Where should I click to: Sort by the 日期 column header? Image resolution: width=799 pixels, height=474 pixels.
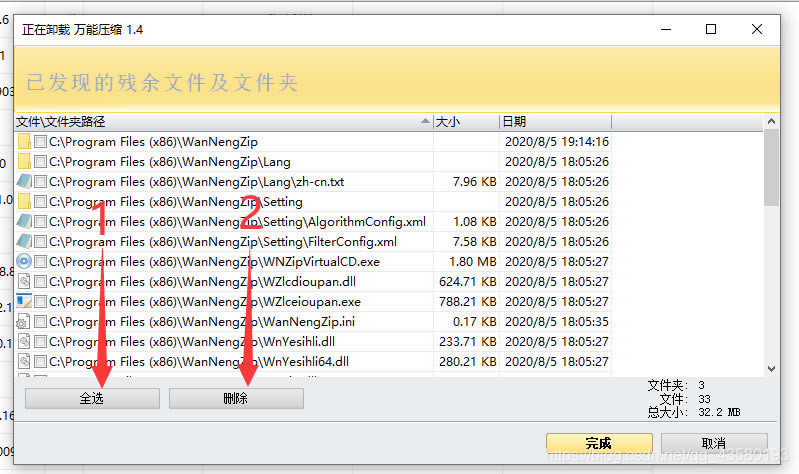click(x=555, y=122)
